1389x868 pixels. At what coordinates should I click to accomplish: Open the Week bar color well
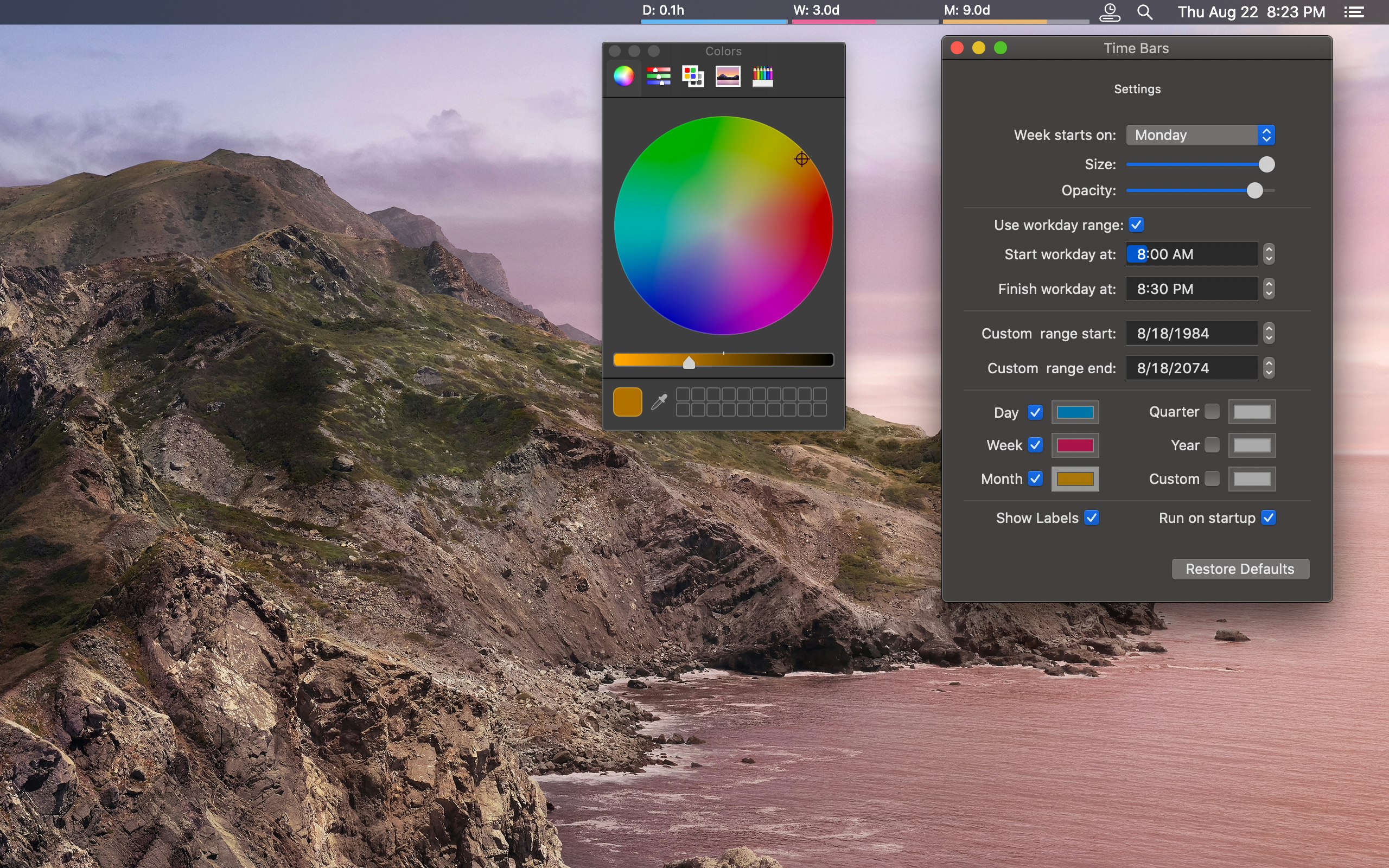click(x=1074, y=445)
